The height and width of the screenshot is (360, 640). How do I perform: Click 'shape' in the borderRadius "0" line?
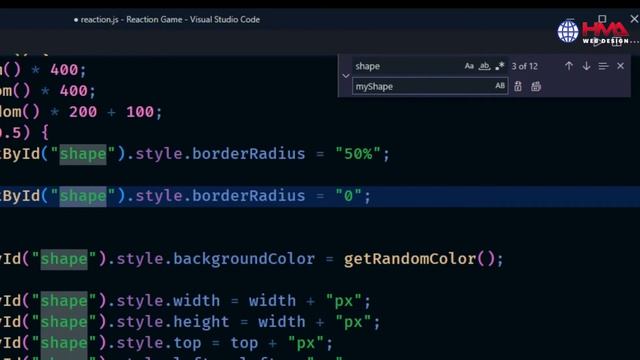pyautogui.click(x=83, y=196)
